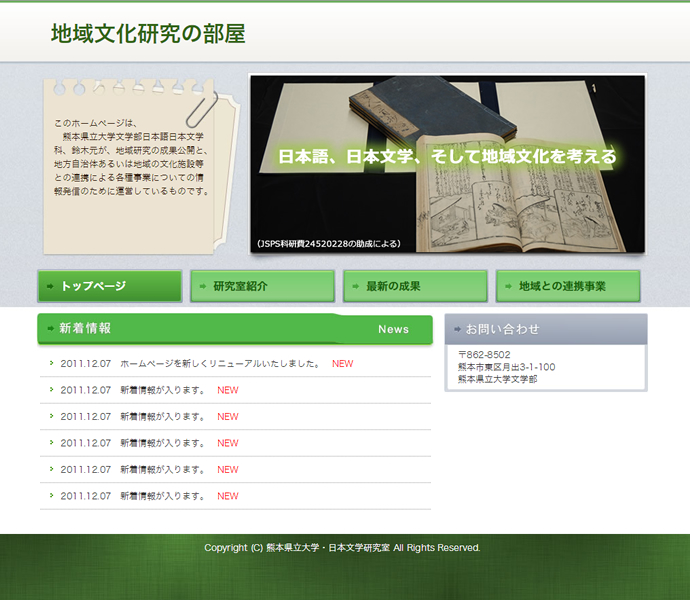The width and height of the screenshot is (690, 600).
Task: Click the arrow icon beside 最新の成果
Action: pyautogui.click(x=356, y=287)
